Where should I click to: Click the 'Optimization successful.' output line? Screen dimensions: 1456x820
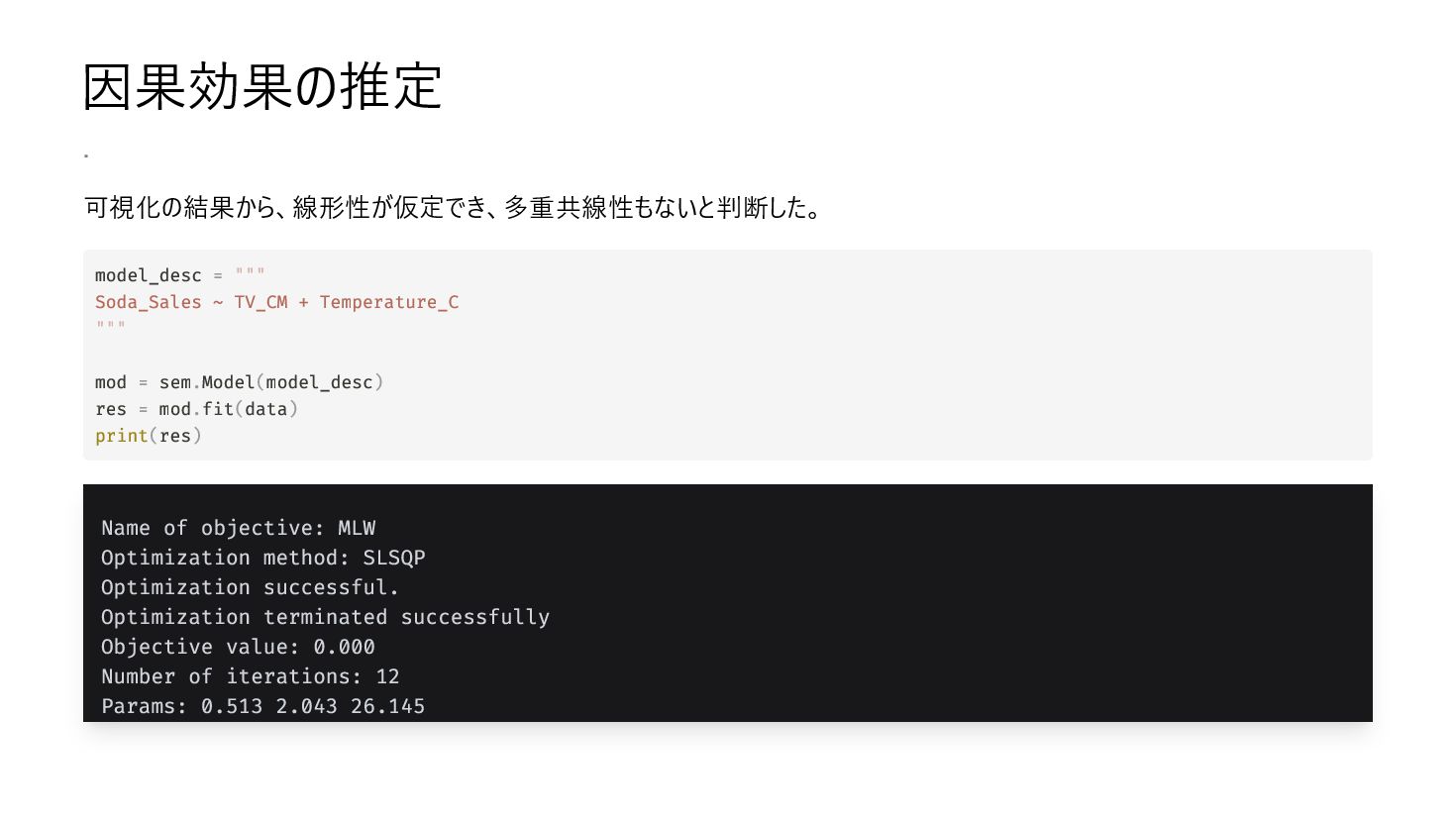click(251, 587)
